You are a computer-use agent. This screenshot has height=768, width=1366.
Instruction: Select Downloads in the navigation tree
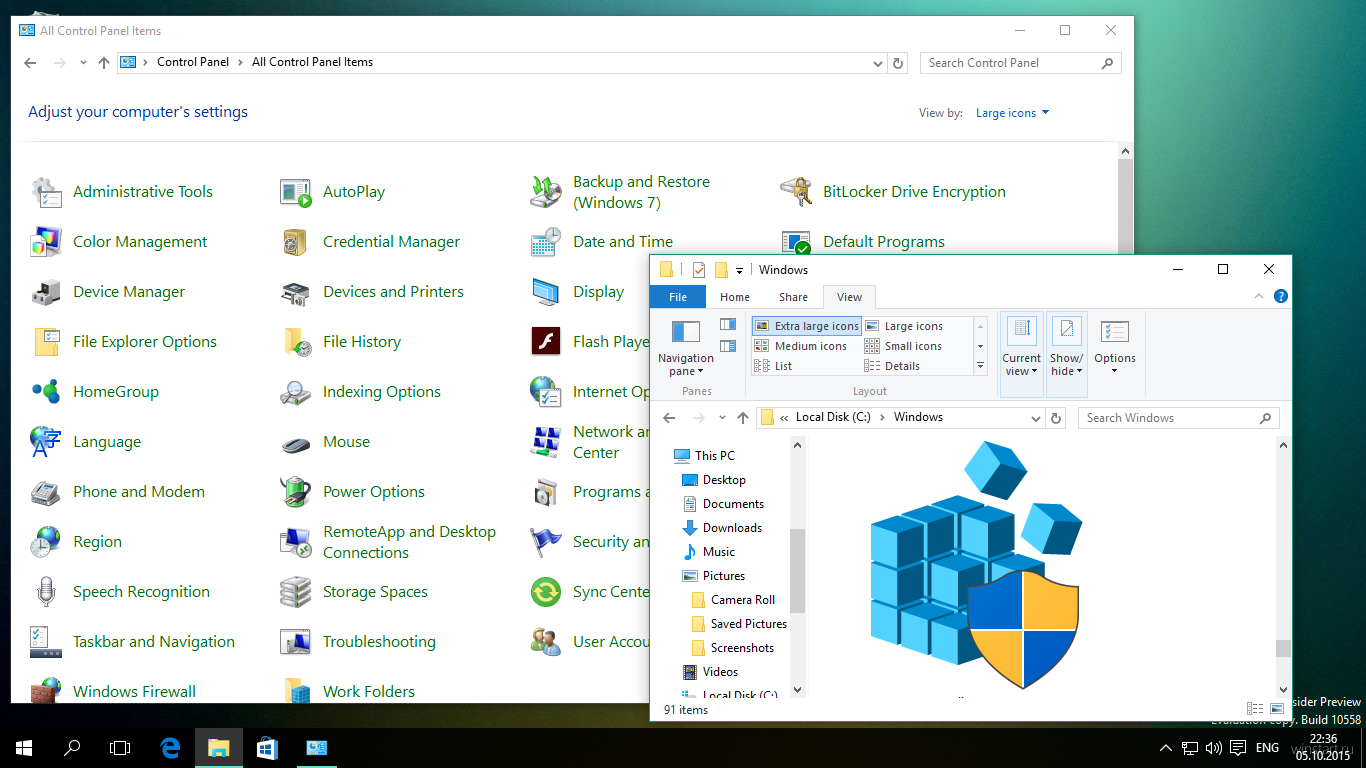[732, 528]
